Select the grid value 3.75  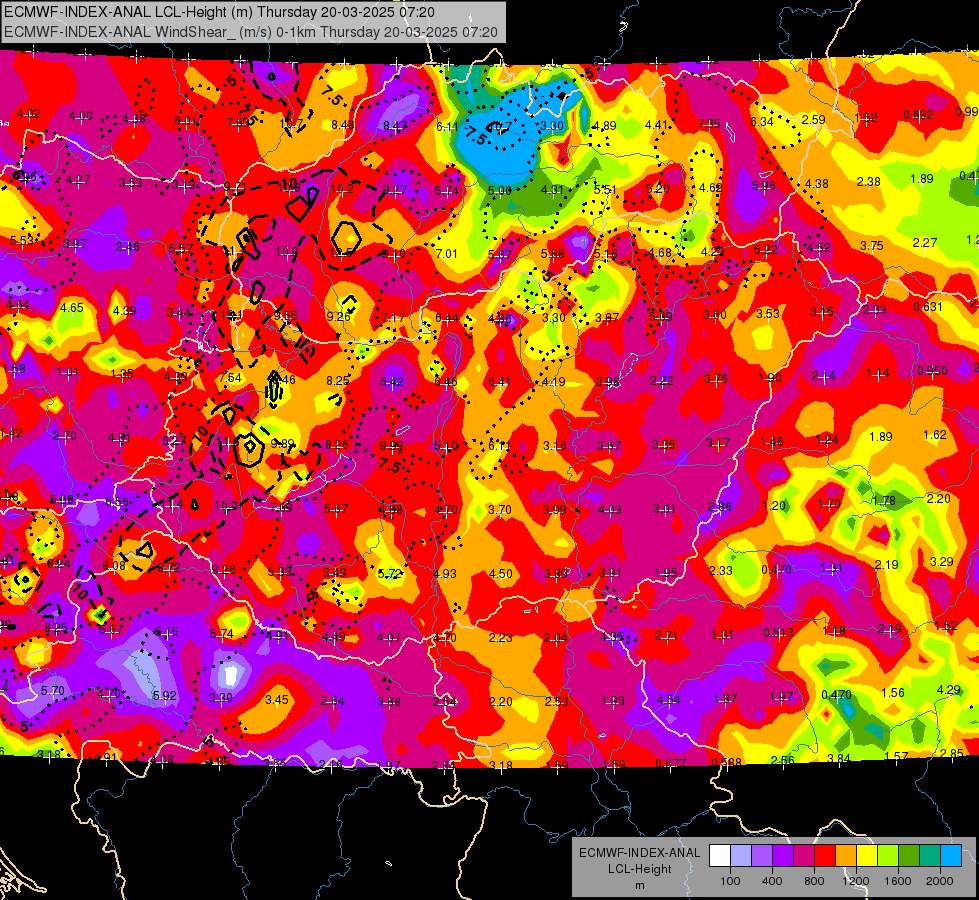tap(872, 245)
